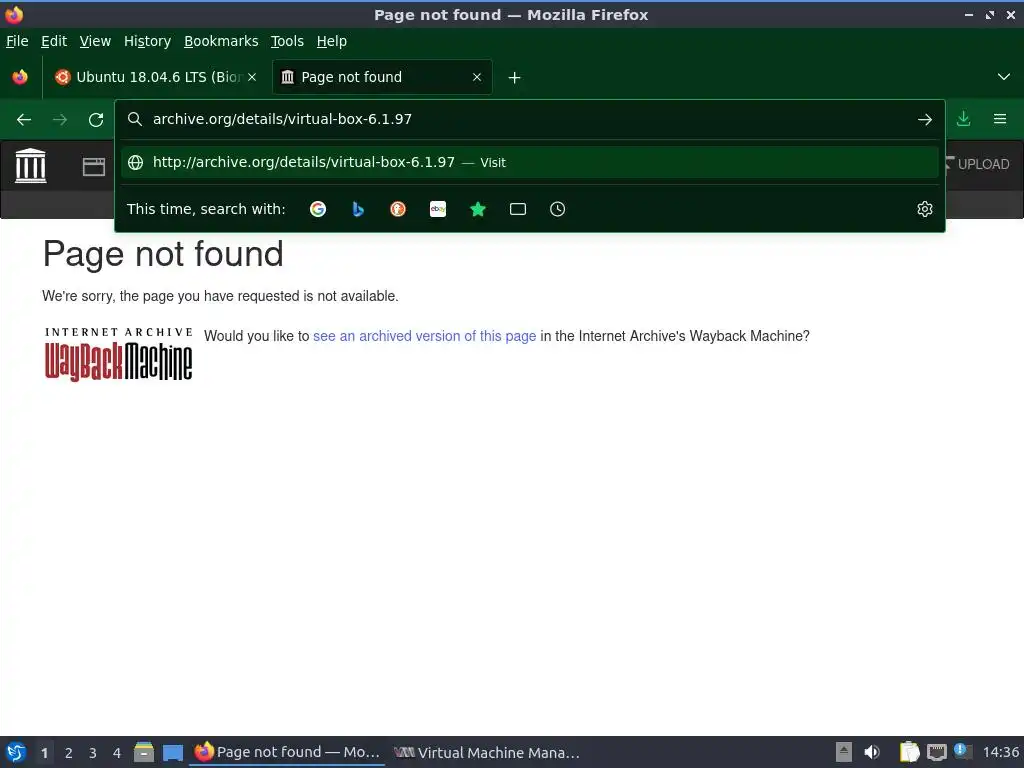Viewport: 1024px width, 768px height.
Task: Open the Help menu
Action: 332,41
